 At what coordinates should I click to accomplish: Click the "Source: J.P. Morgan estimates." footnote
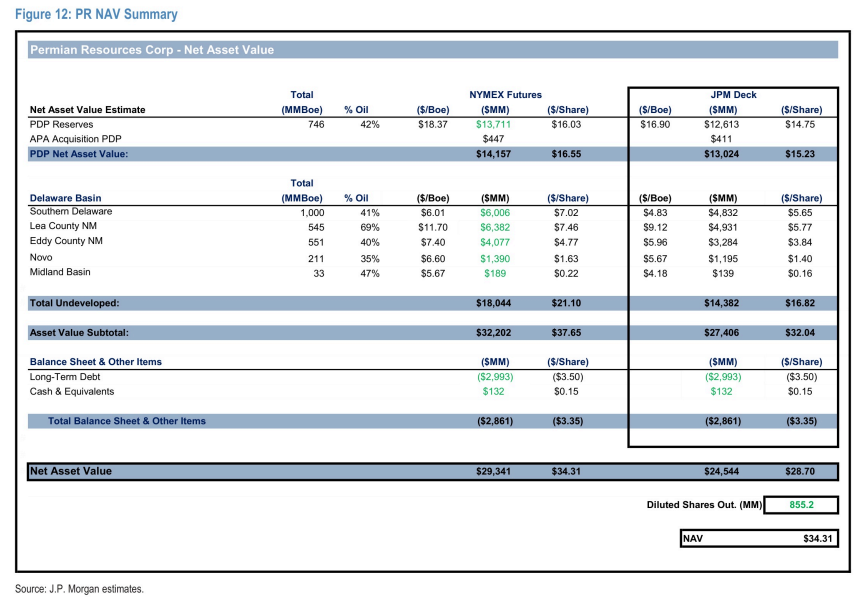79,589
